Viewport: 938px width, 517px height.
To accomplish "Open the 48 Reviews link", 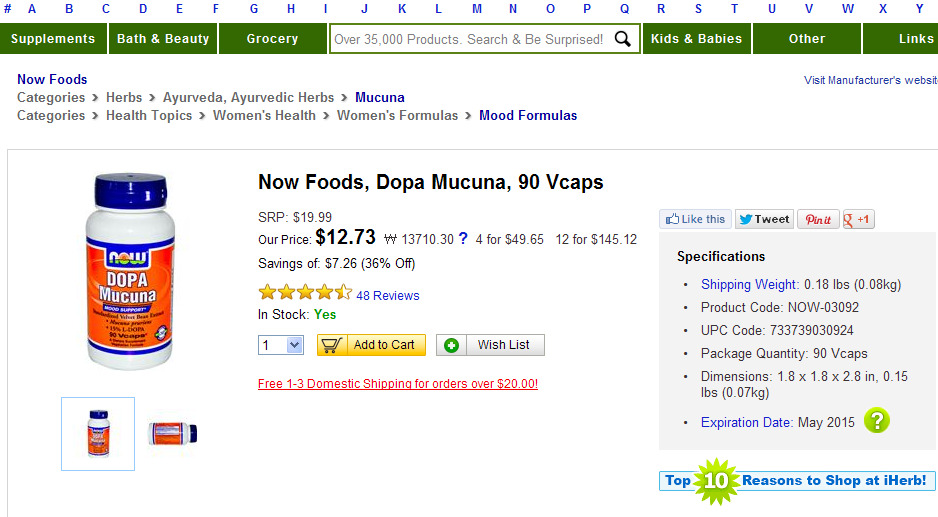I will (x=388, y=296).
